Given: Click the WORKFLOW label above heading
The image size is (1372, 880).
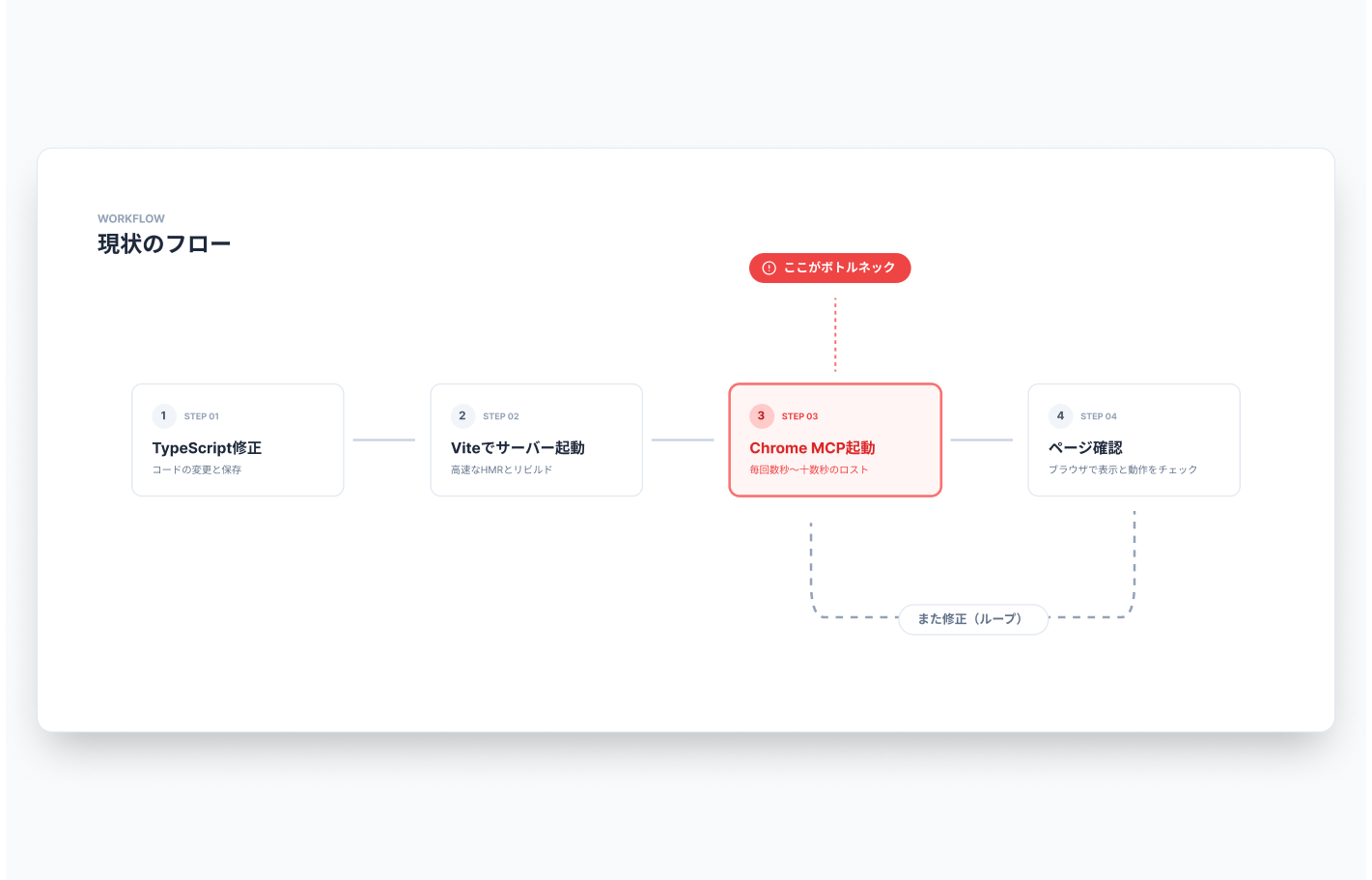Looking at the screenshot, I should click(131, 219).
